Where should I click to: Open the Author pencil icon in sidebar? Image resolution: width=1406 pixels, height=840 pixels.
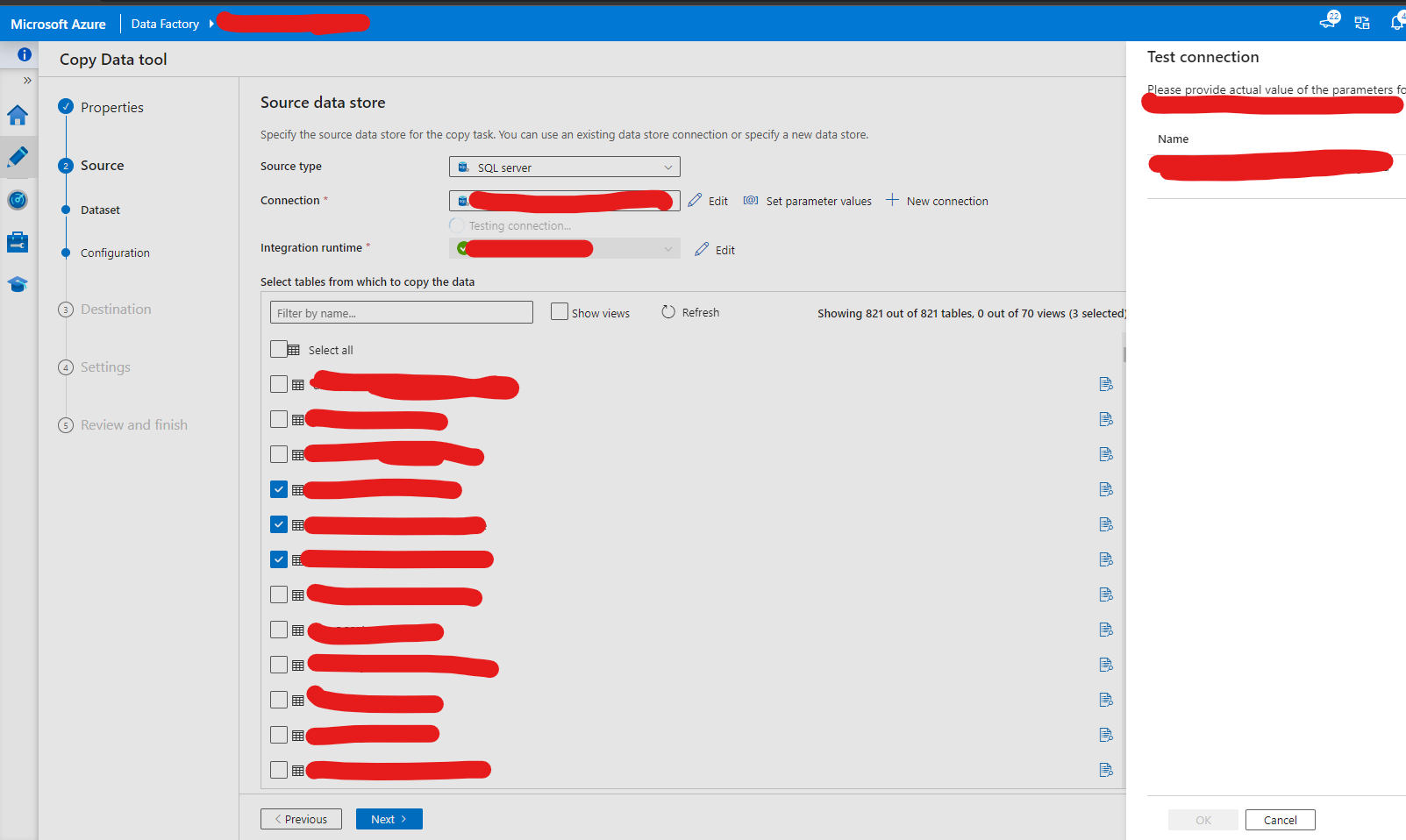(18, 157)
